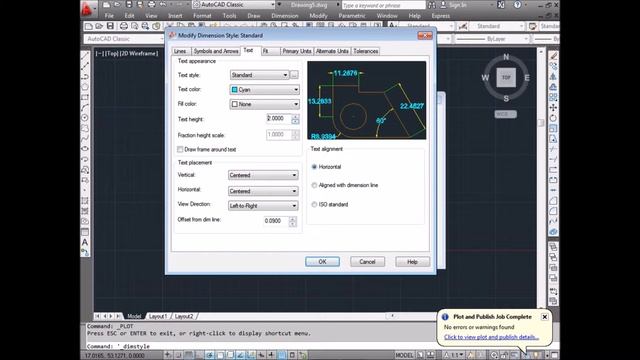The height and width of the screenshot is (360, 640).
Task: Select Horizontal text alignment radio button
Action: [314, 167]
